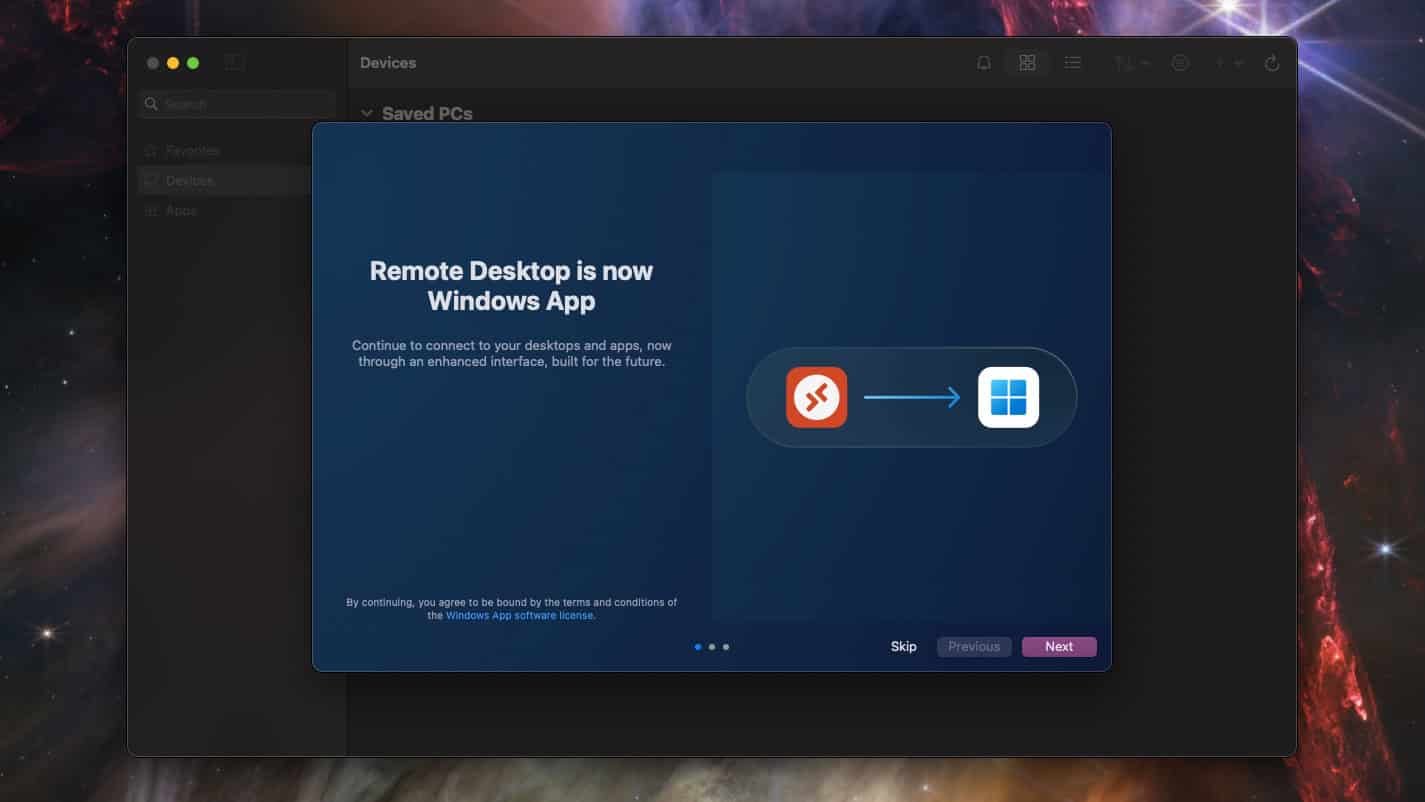Skip the Windows App introduction
The image size is (1425, 802).
click(904, 647)
